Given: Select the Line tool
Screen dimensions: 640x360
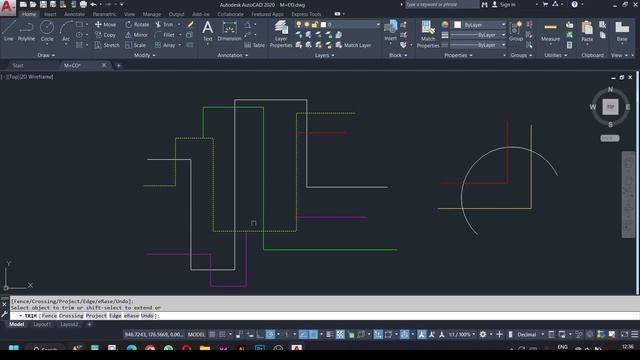Looking at the screenshot, I should 9,31.
